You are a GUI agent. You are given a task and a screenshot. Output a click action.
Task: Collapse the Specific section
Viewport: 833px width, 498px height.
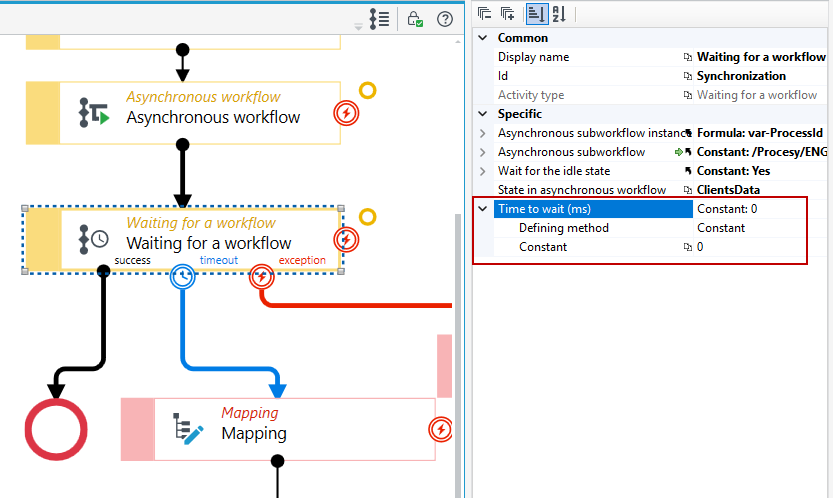[483, 114]
